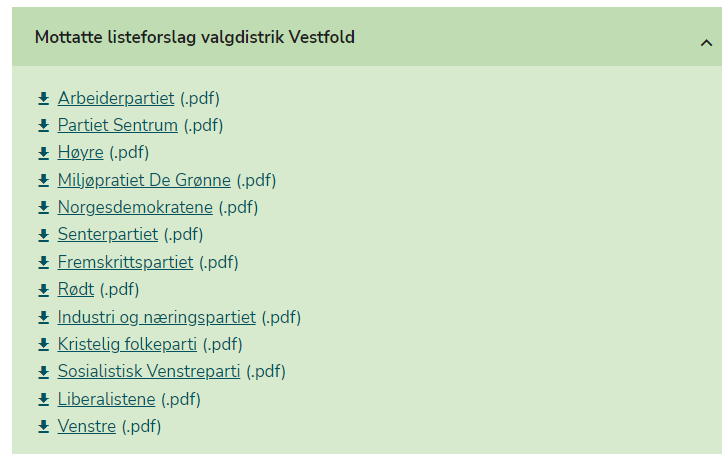Screen dimensions: 722x454
Task: Click download icon beside Høyre
Action: pyautogui.click(x=43, y=153)
